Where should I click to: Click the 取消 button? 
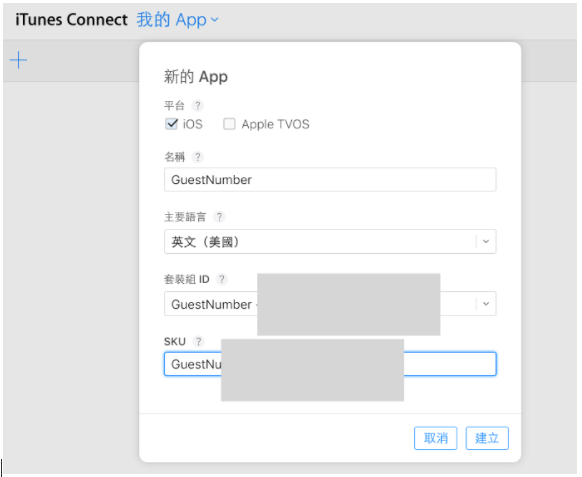click(x=435, y=438)
